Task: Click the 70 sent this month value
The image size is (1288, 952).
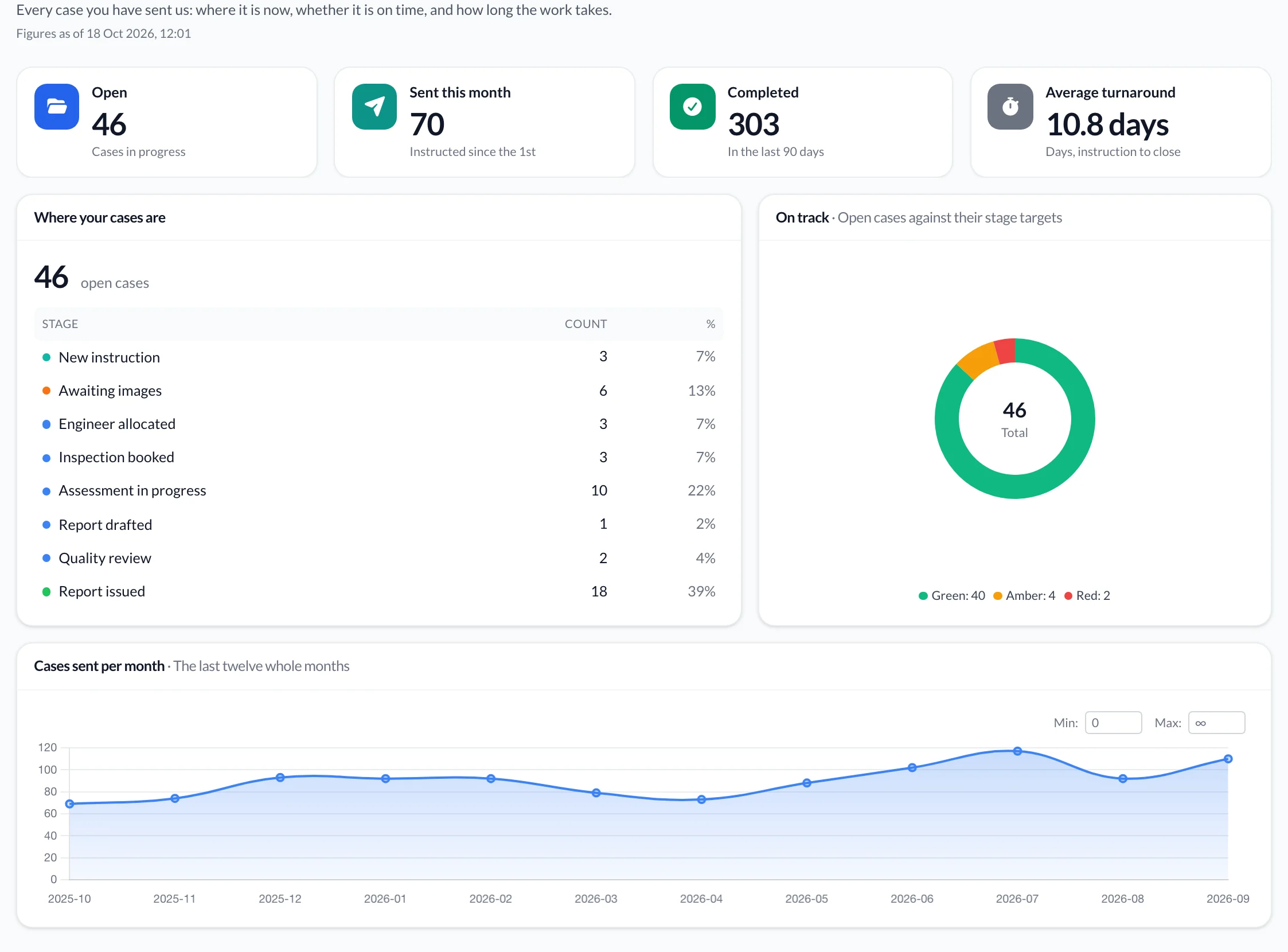Action: click(427, 124)
